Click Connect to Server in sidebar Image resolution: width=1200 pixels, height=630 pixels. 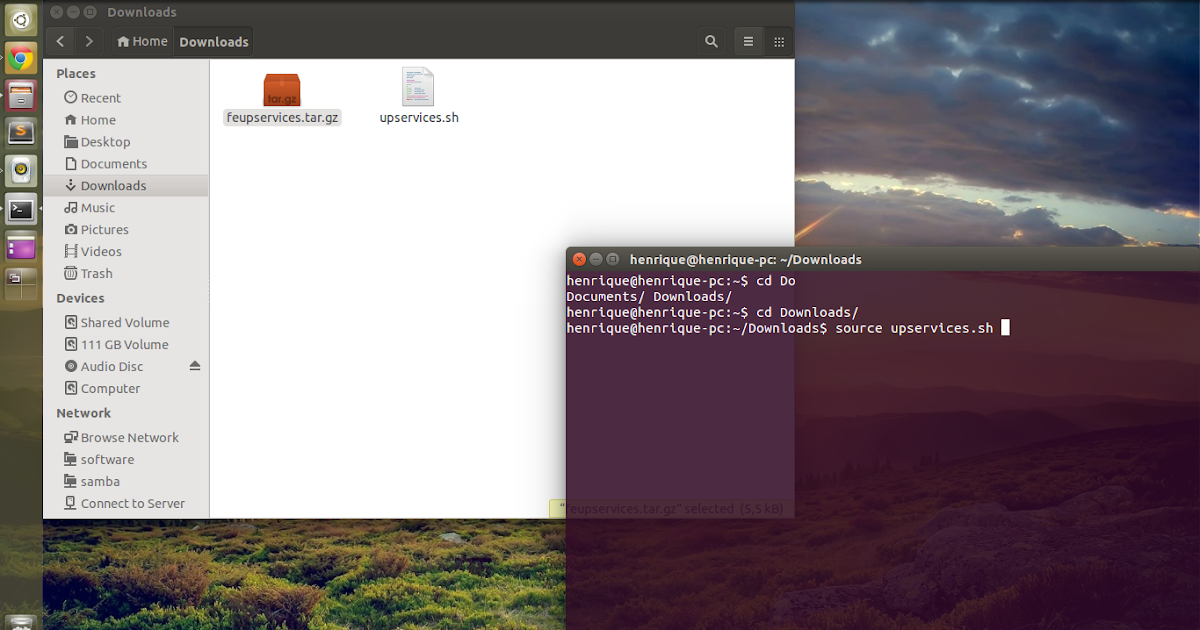tap(126, 504)
